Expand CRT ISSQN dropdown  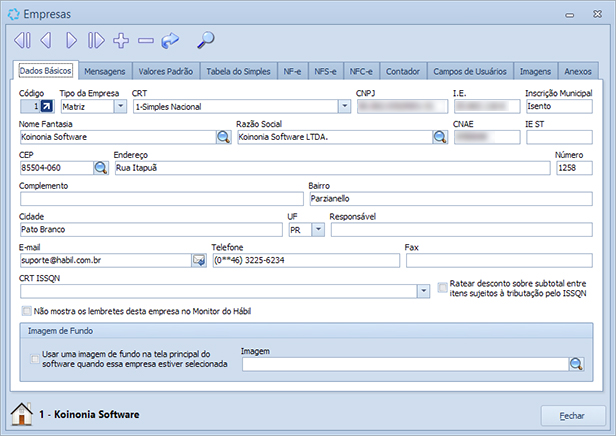(x=423, y=291)
